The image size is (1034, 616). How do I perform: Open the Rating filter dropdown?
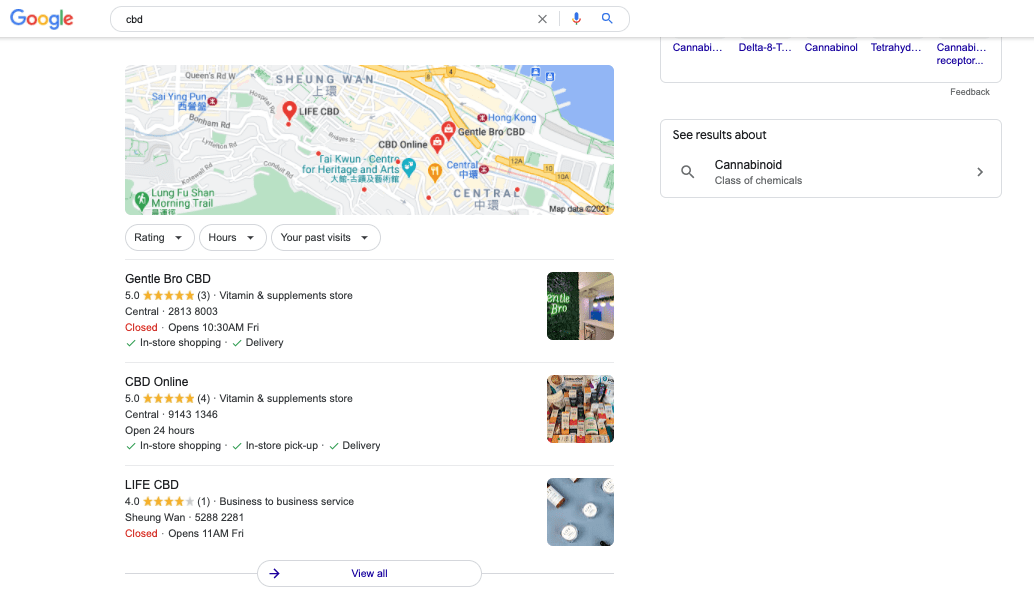point(160,237)
